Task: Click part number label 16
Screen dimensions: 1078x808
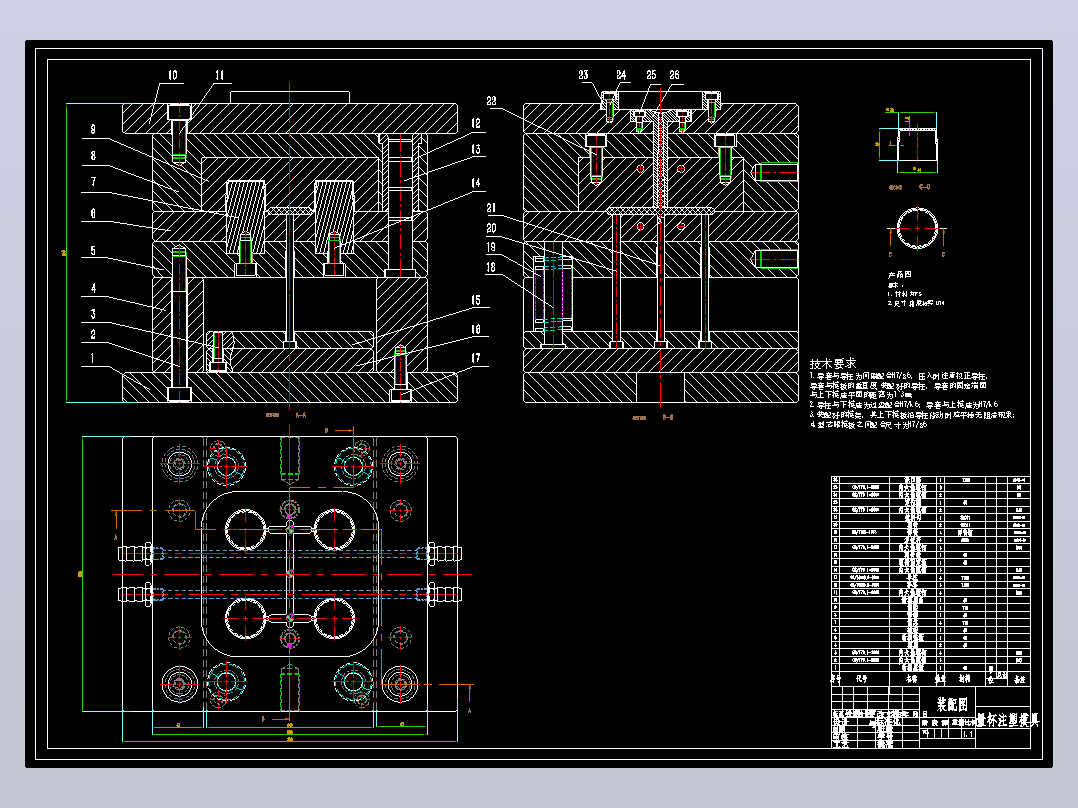Action: 476,329
